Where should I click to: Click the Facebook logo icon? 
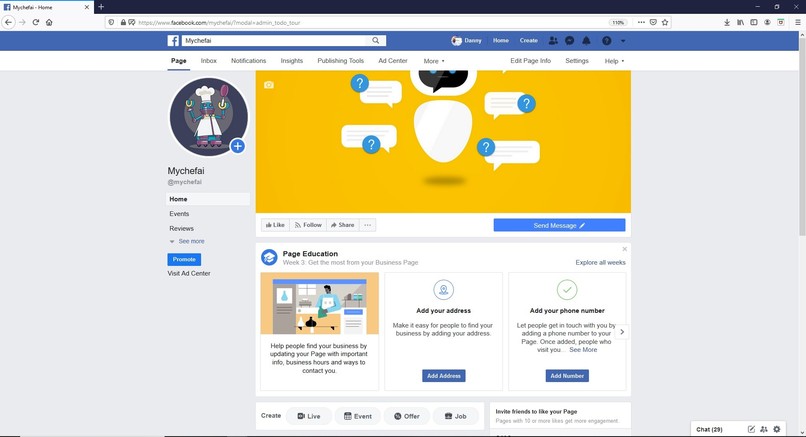pos(173,41)
